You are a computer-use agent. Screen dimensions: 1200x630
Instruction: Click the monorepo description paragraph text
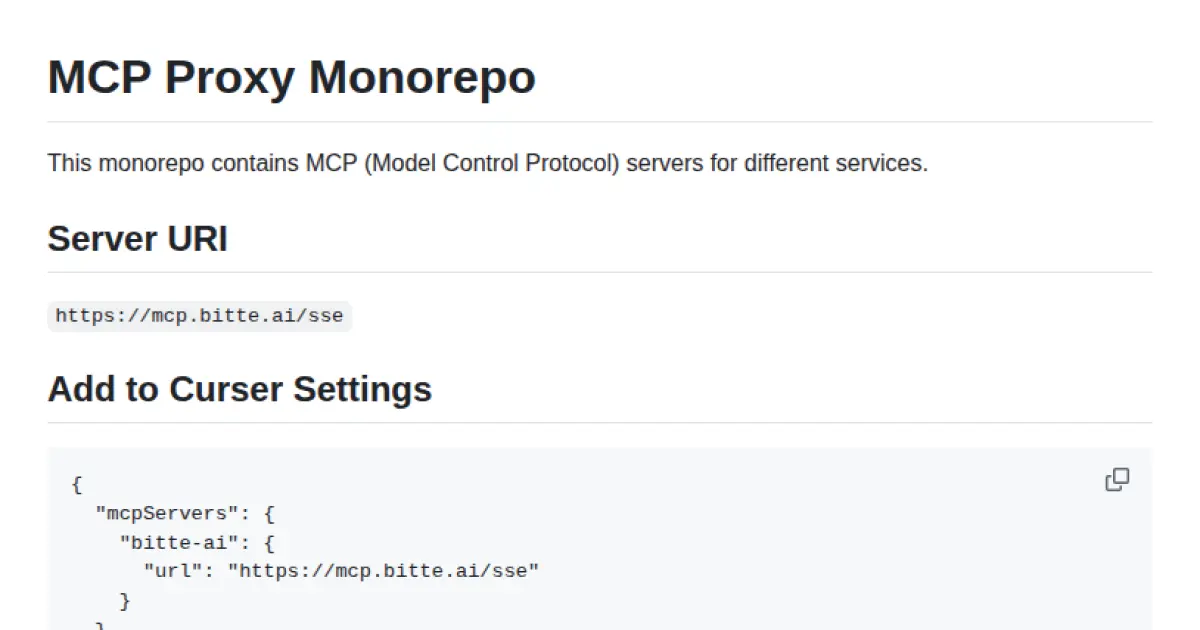click(487, 163)
